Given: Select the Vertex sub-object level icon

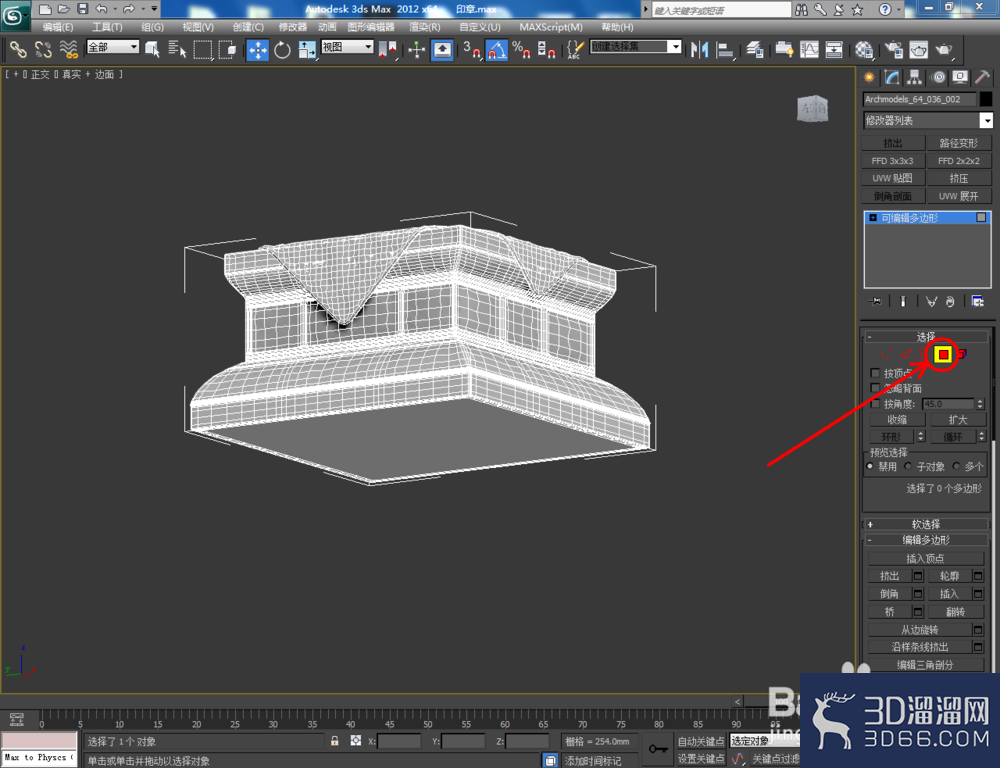Looking at the screenshot, I should 886,354.
